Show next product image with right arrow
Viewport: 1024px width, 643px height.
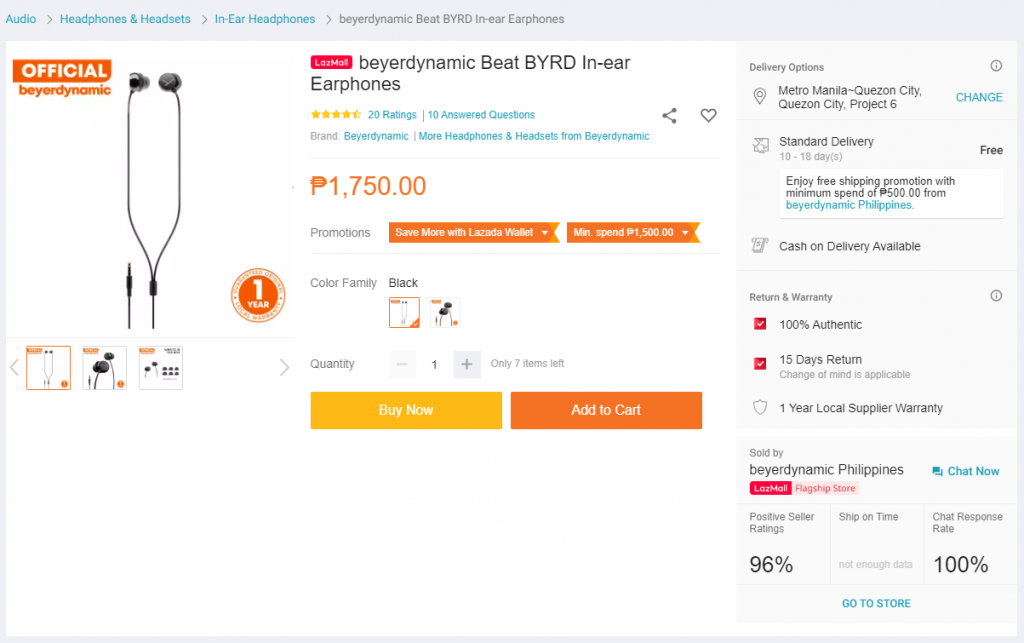click(x=284, y=367)
